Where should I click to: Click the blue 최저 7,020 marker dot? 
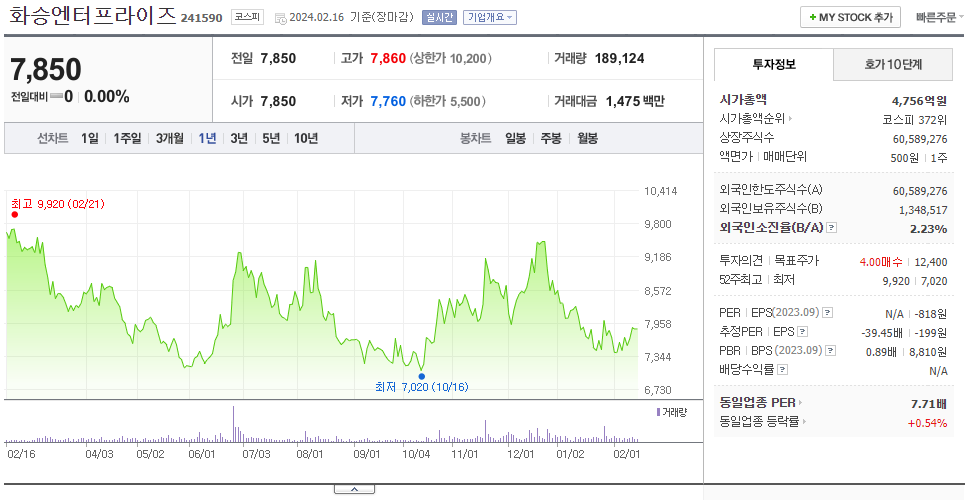click(422, 376)
